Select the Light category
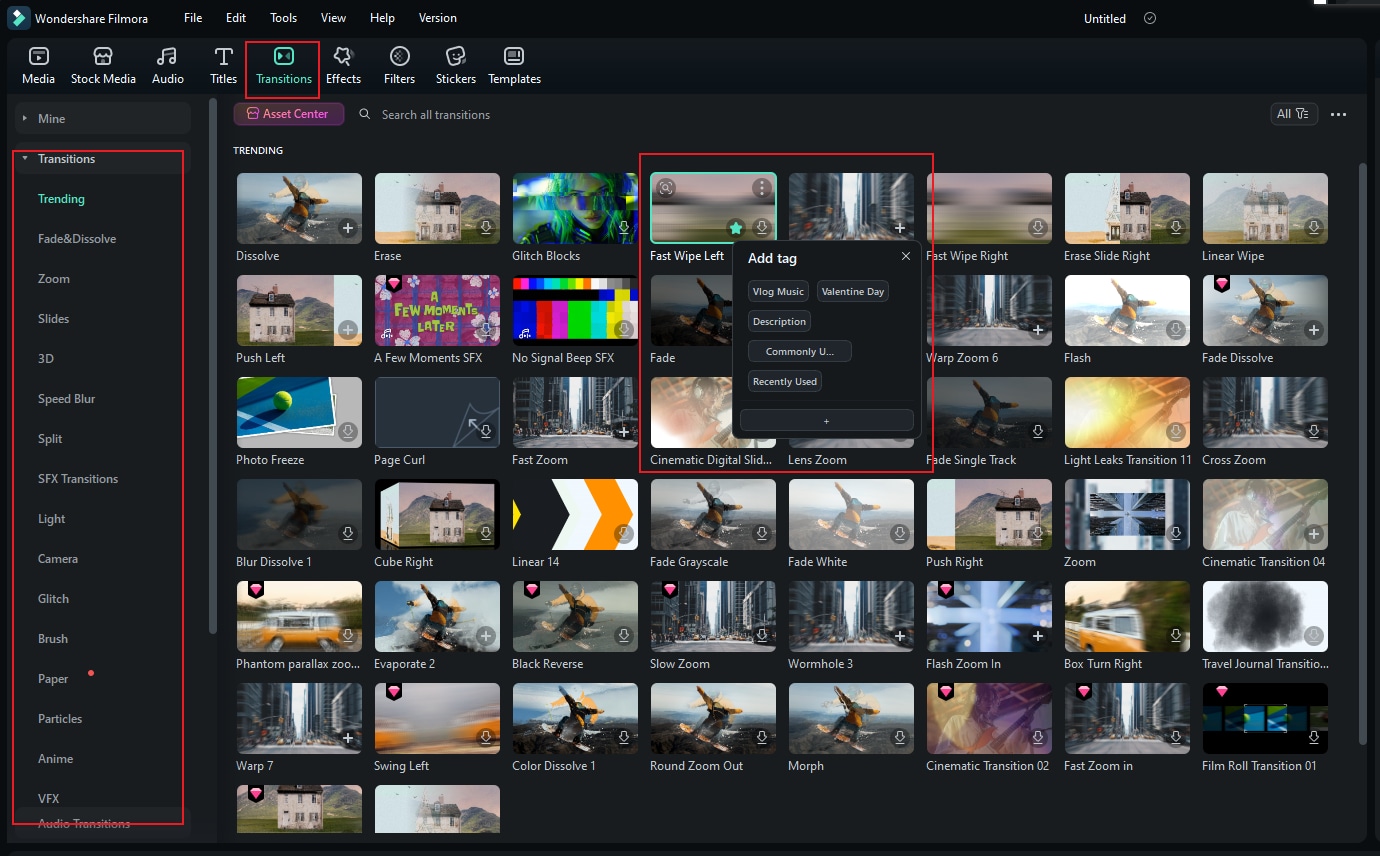The image size is (1380, 856). pyautogui.click(x=52, y=519)
